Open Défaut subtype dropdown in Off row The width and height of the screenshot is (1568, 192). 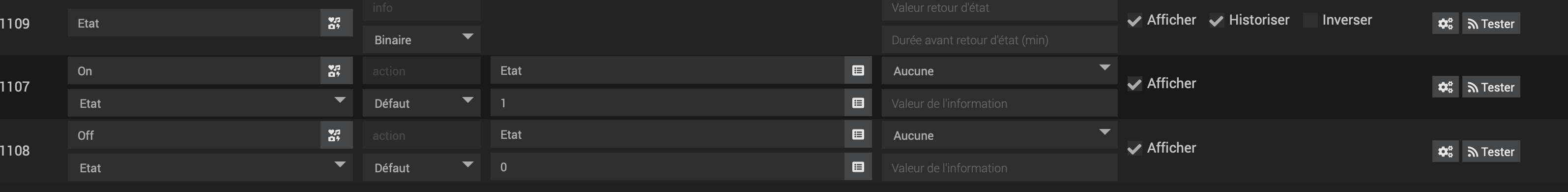coord(422,167)
